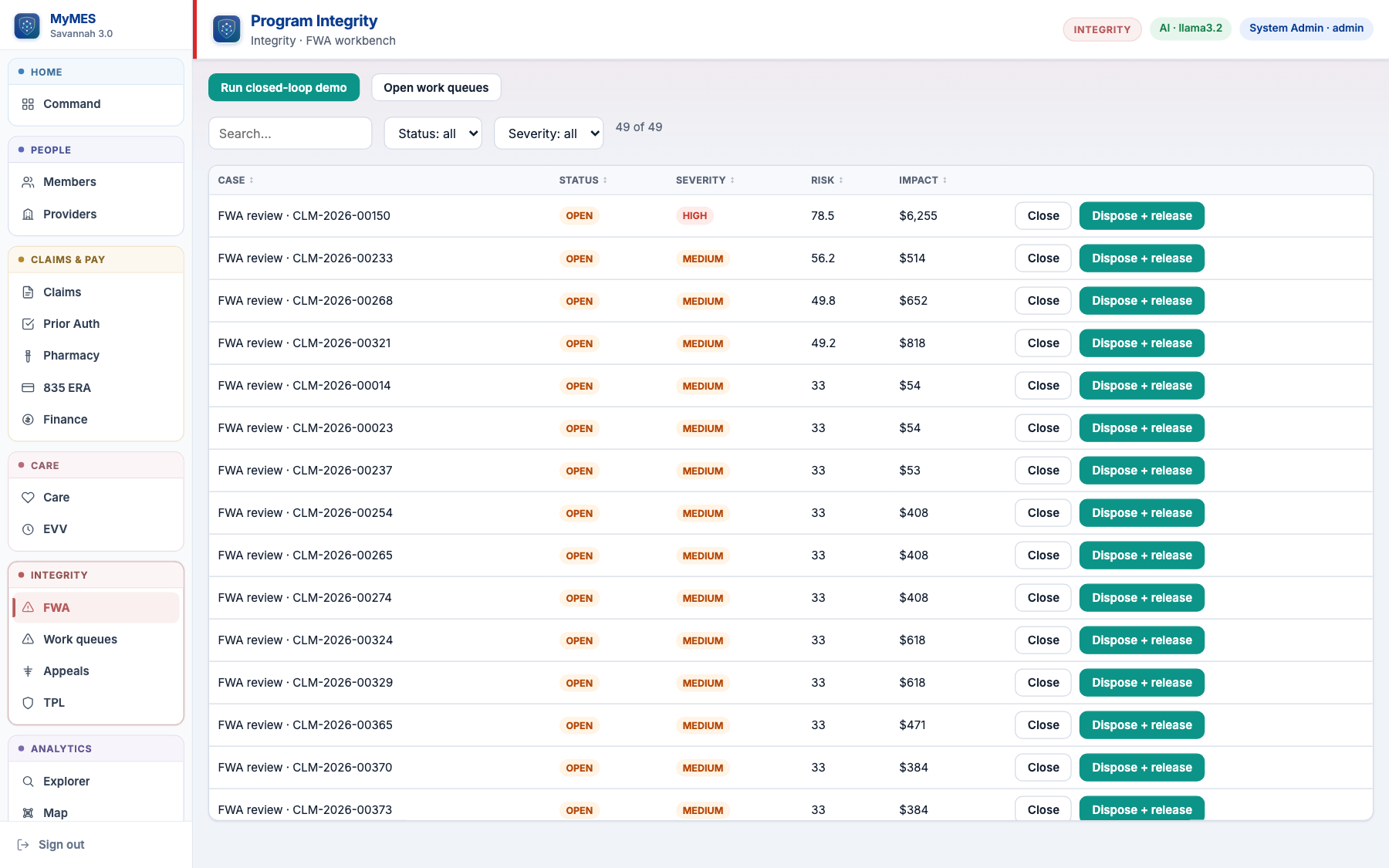This screenshot has height=868, width=1389.
Task: Click the MyMES shield logo icon
Action: click(27, 26)
